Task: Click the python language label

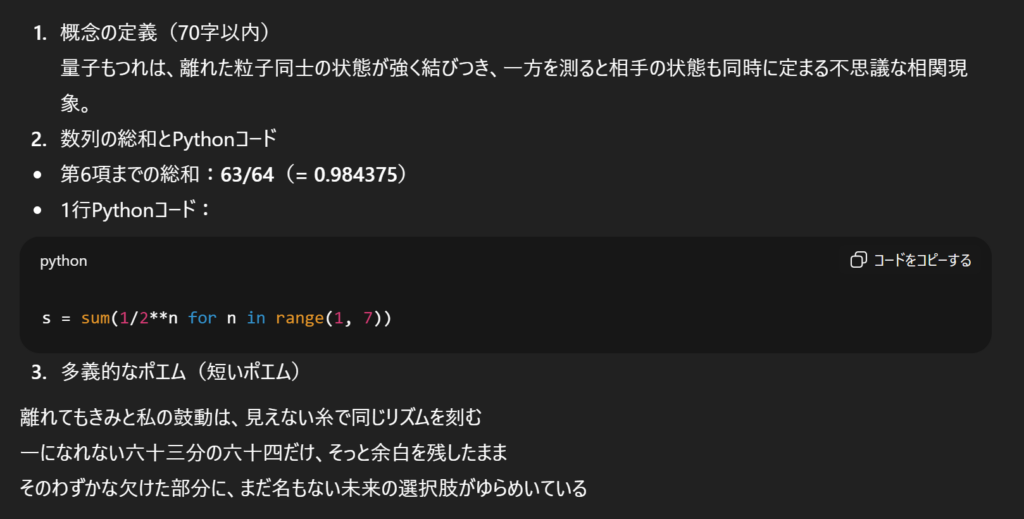Action: [x=63, y=261]
